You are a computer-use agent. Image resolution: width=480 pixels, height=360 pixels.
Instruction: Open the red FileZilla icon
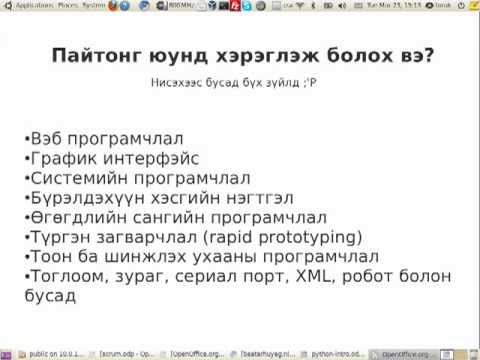pos(236,6)
